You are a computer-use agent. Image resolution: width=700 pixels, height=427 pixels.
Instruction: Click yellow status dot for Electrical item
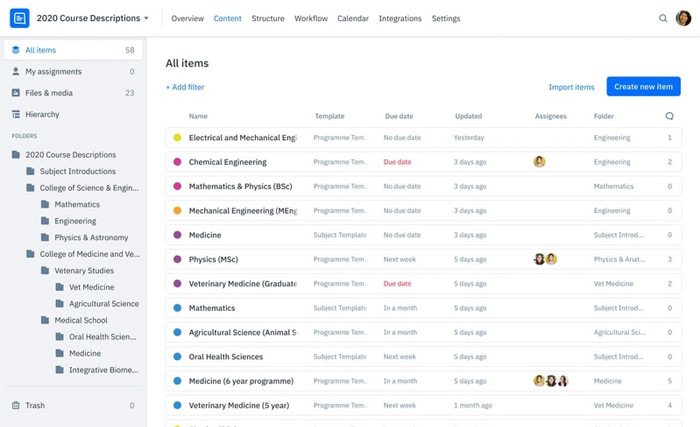[177, 137]
